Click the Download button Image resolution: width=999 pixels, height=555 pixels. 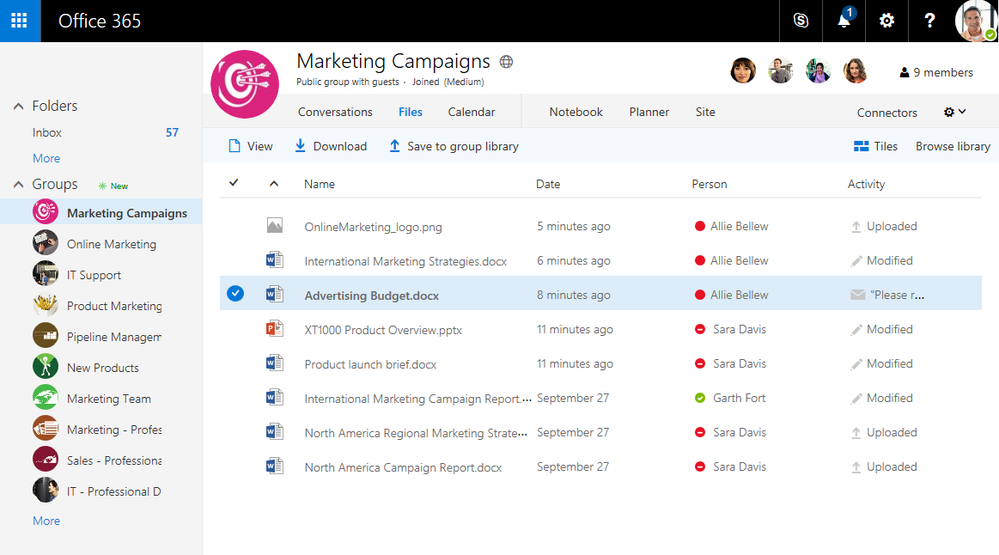point(331,146)
